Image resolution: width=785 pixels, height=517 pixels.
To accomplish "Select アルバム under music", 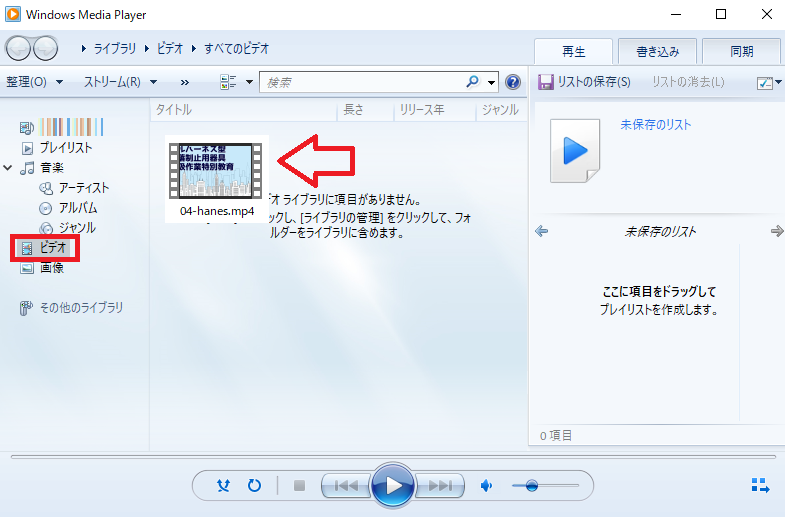I will click(x=68, y=208).
